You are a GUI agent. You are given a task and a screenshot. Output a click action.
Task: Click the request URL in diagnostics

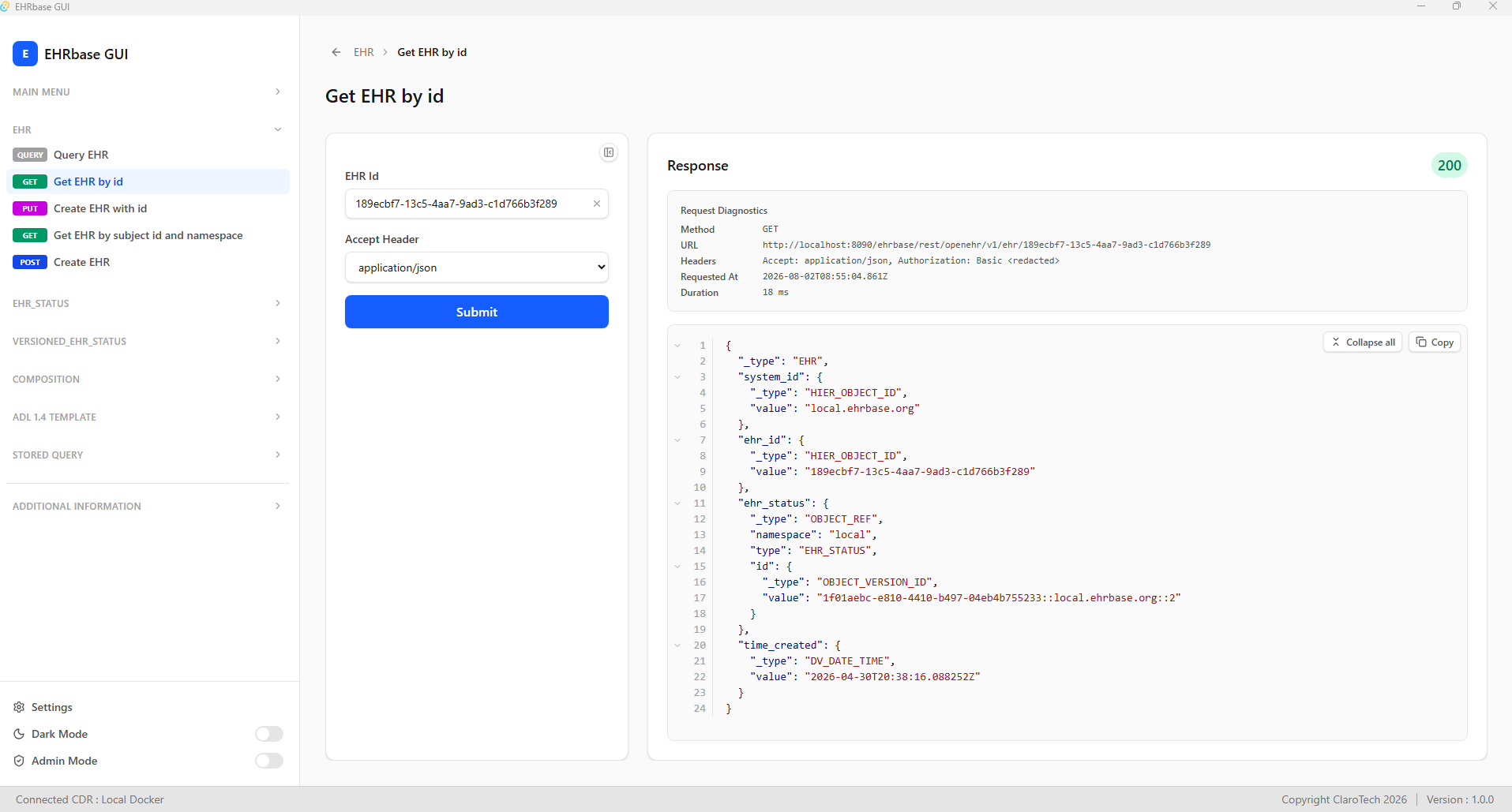986,245
